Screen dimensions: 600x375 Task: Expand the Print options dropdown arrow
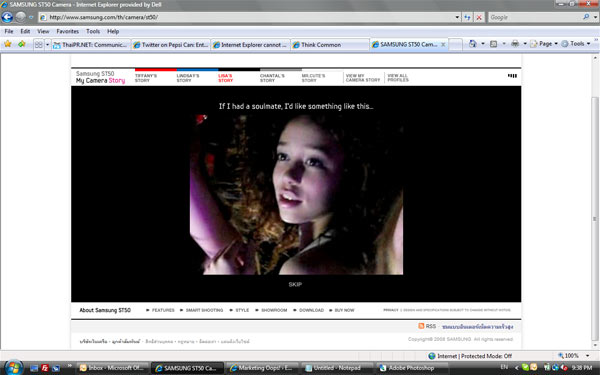pos(525,44)
